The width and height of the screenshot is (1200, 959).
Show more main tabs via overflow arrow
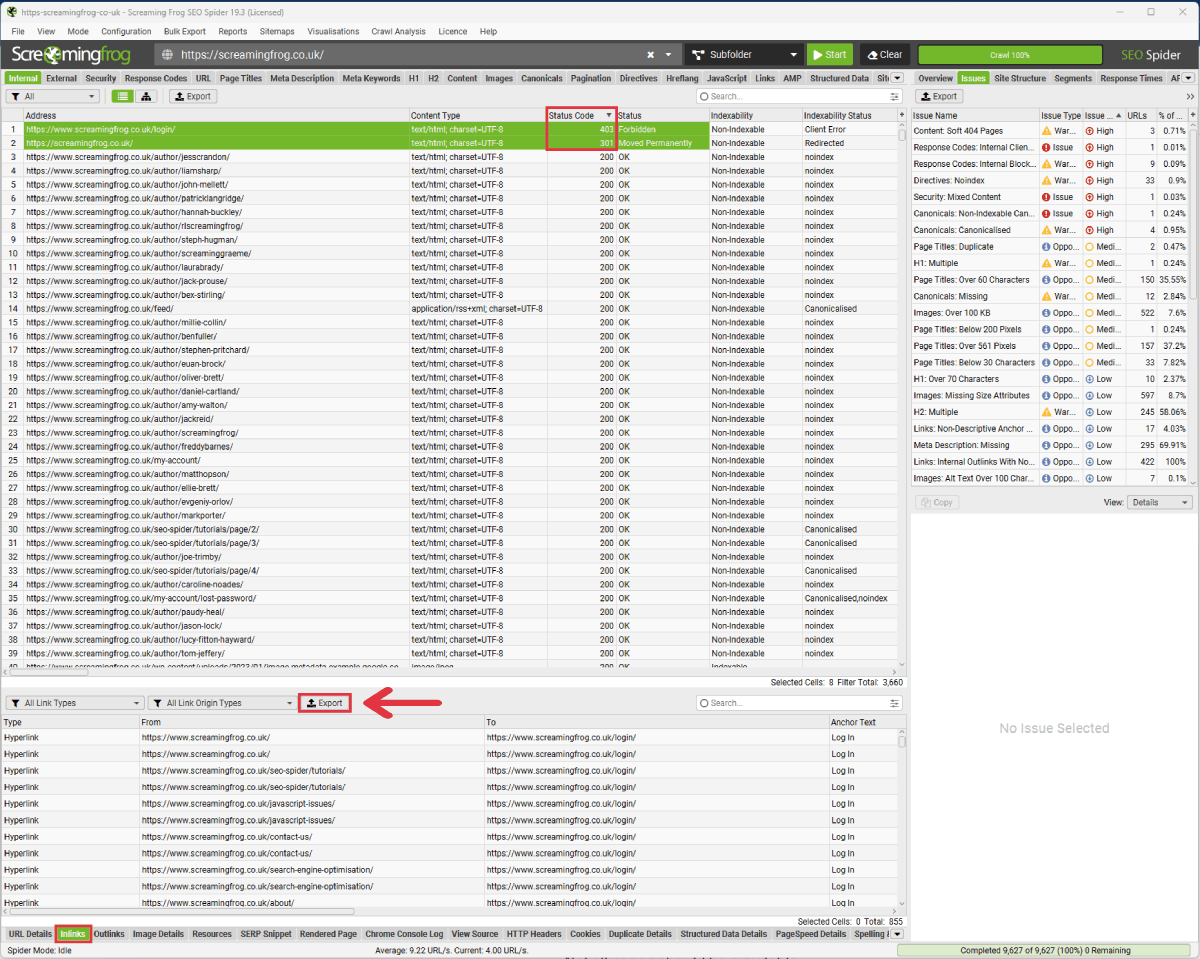(x=897, y=78)
